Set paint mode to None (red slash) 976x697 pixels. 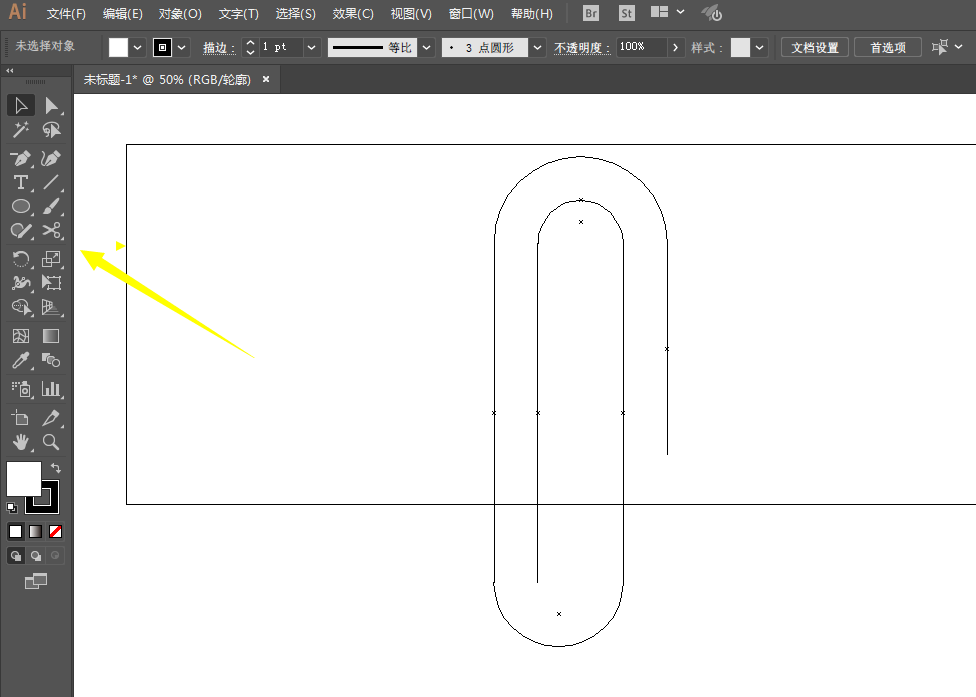[55, 531]
